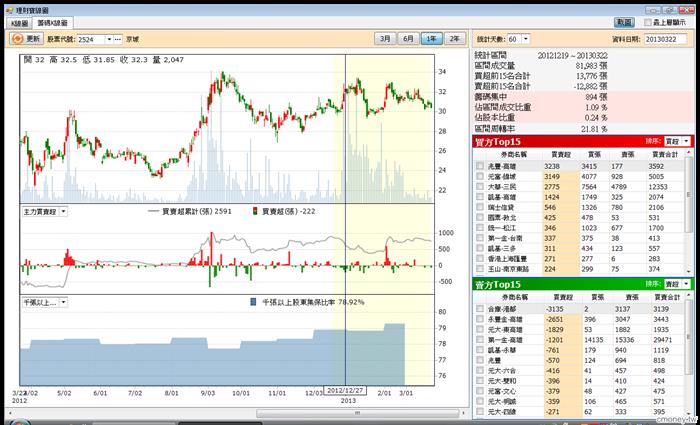Click the app icon in title bar
This screenshot has height=425, width=700.
tap(9, 10)
